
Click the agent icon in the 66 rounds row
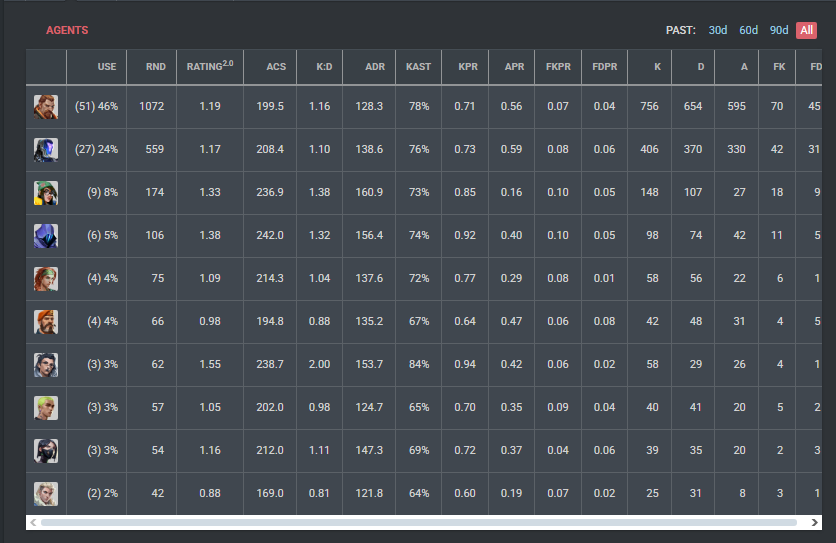(x=46, y=322)
